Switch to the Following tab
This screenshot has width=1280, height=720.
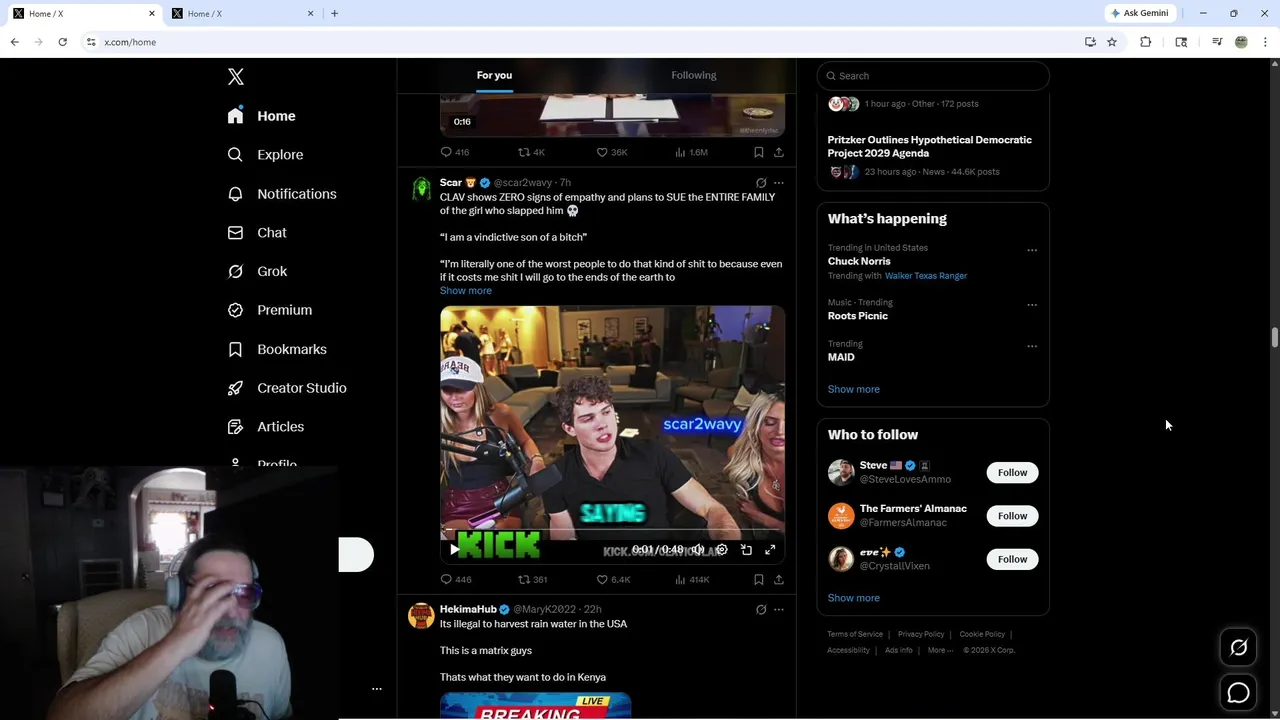pos(694,75)
